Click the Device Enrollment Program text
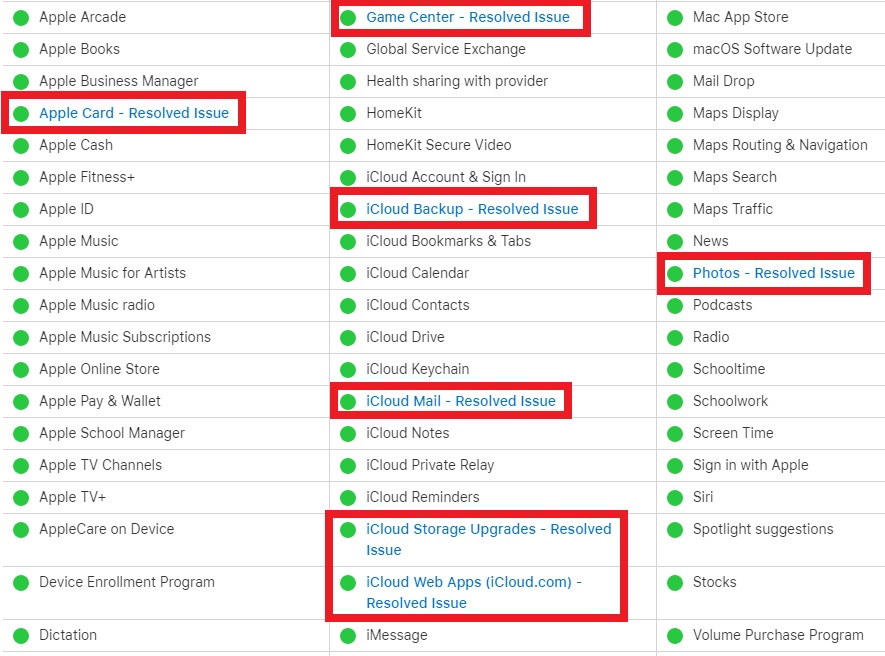This screenshot has width=885, height=656. coord(127,582)
